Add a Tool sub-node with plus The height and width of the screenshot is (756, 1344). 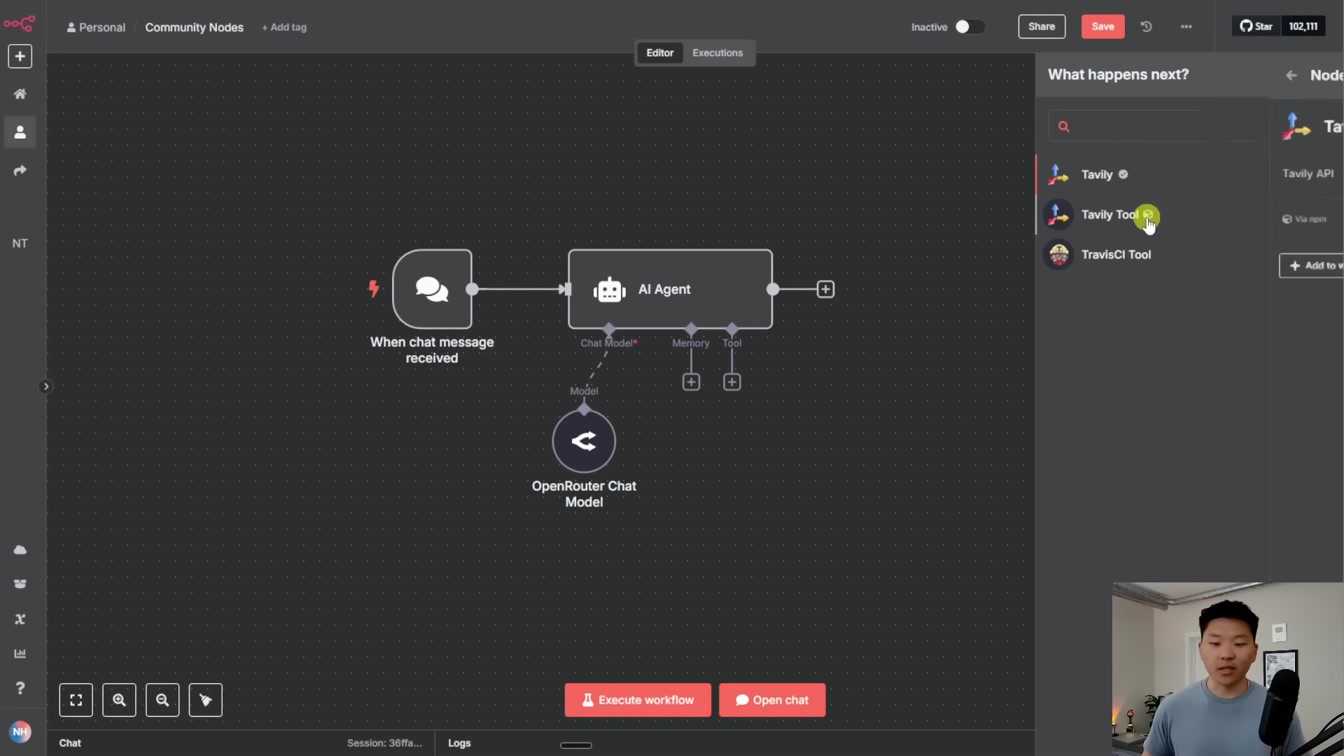[x=732, y=382]
